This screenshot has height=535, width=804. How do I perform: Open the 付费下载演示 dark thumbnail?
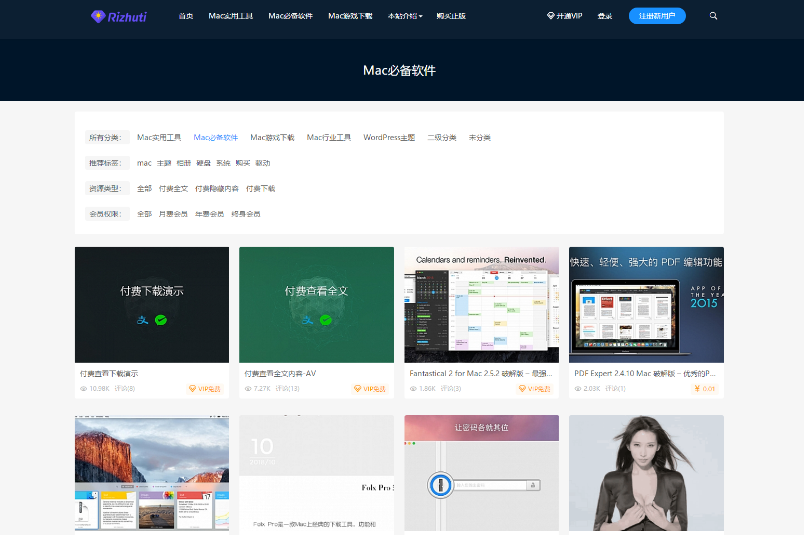[152, 305]
